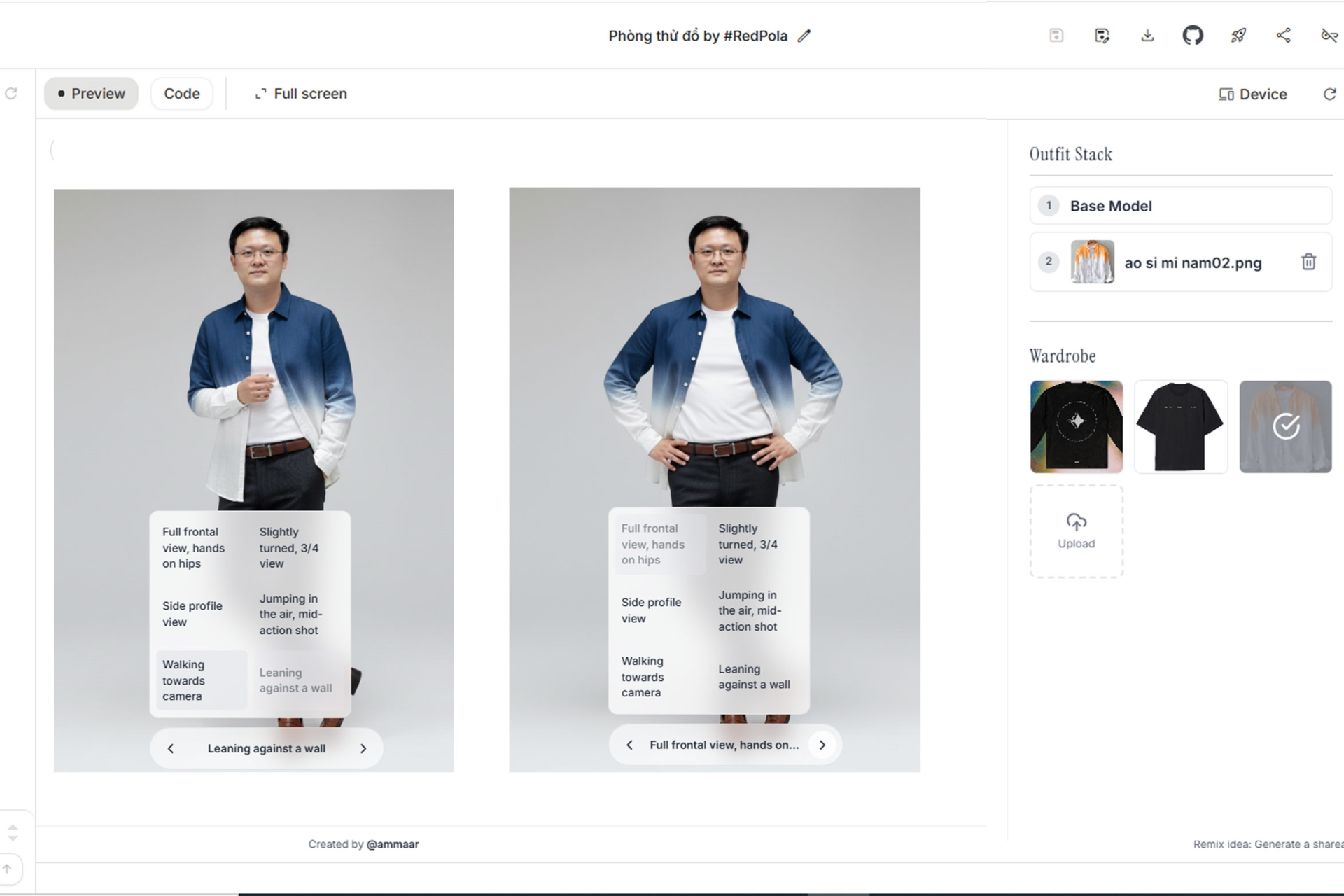The width and height of the screenshot is (1344, 896).
Task: Click the Full screen button
Action: tap(301, 94)
